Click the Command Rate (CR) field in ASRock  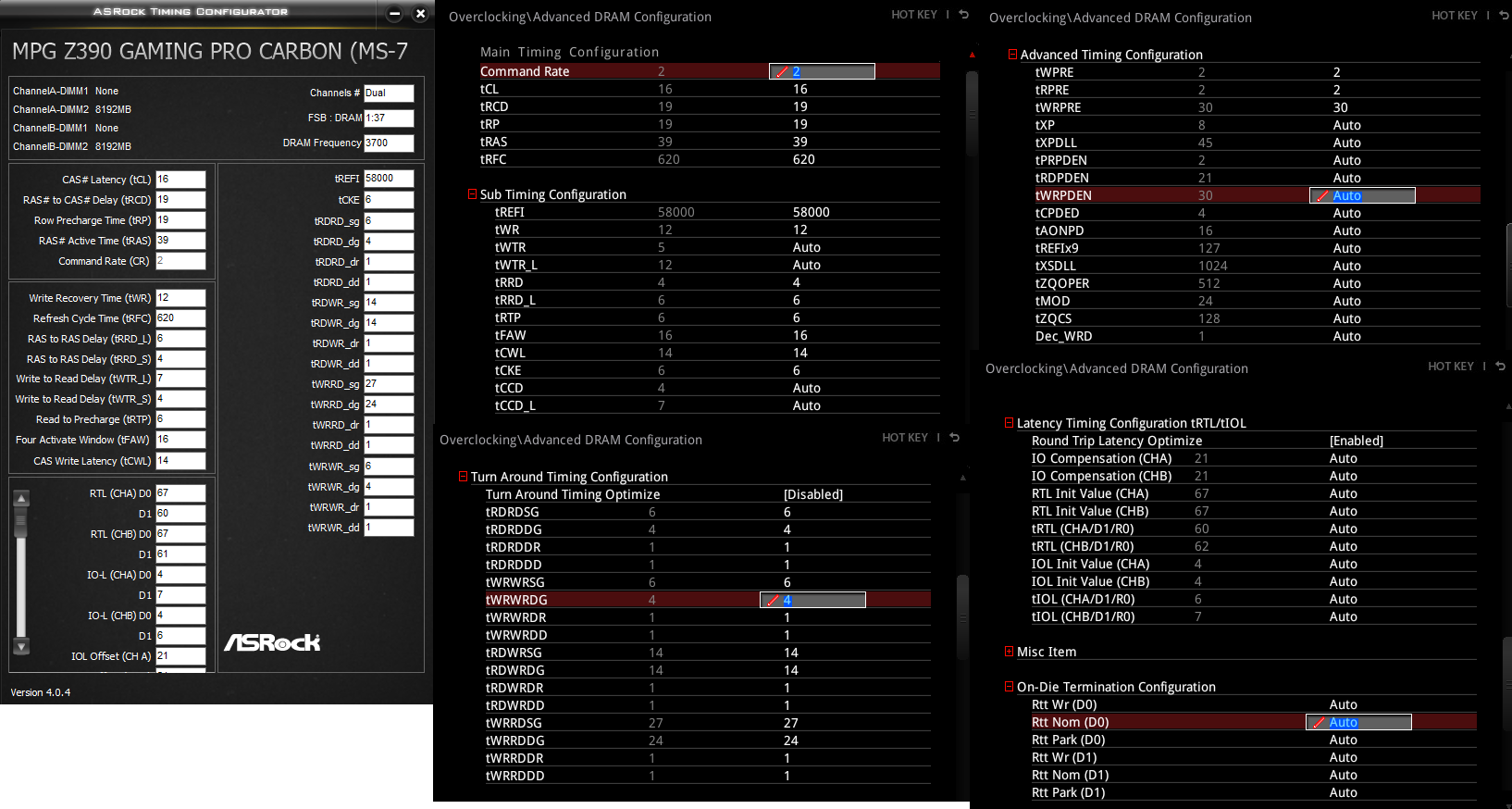point(180,261)
